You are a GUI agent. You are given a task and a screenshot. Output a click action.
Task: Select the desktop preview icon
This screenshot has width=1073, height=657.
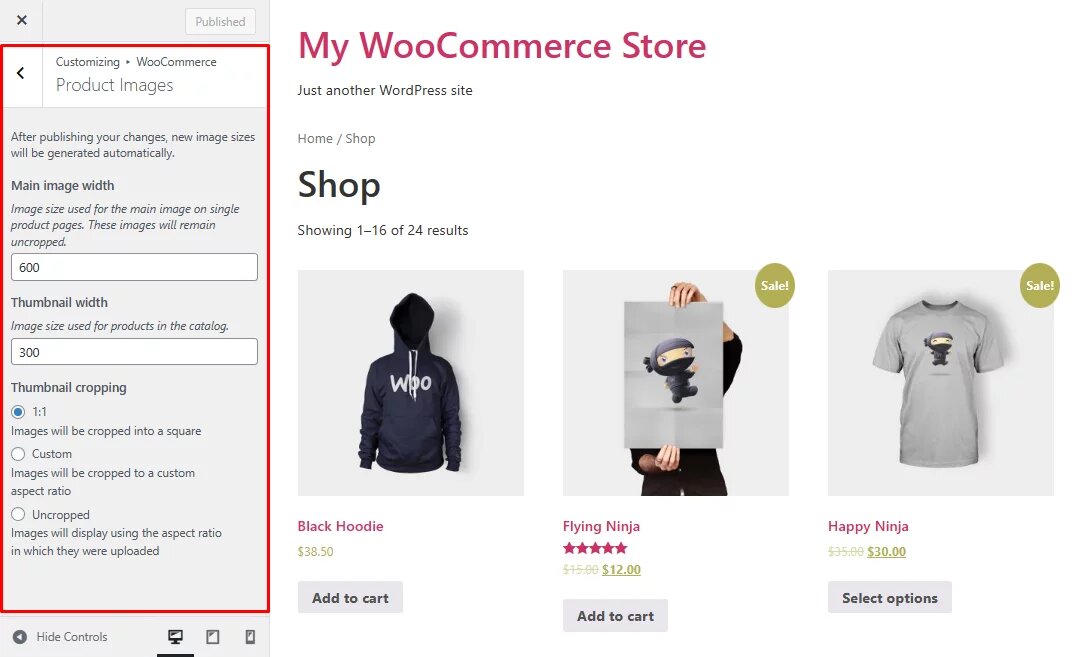click(x=175, y=637)
